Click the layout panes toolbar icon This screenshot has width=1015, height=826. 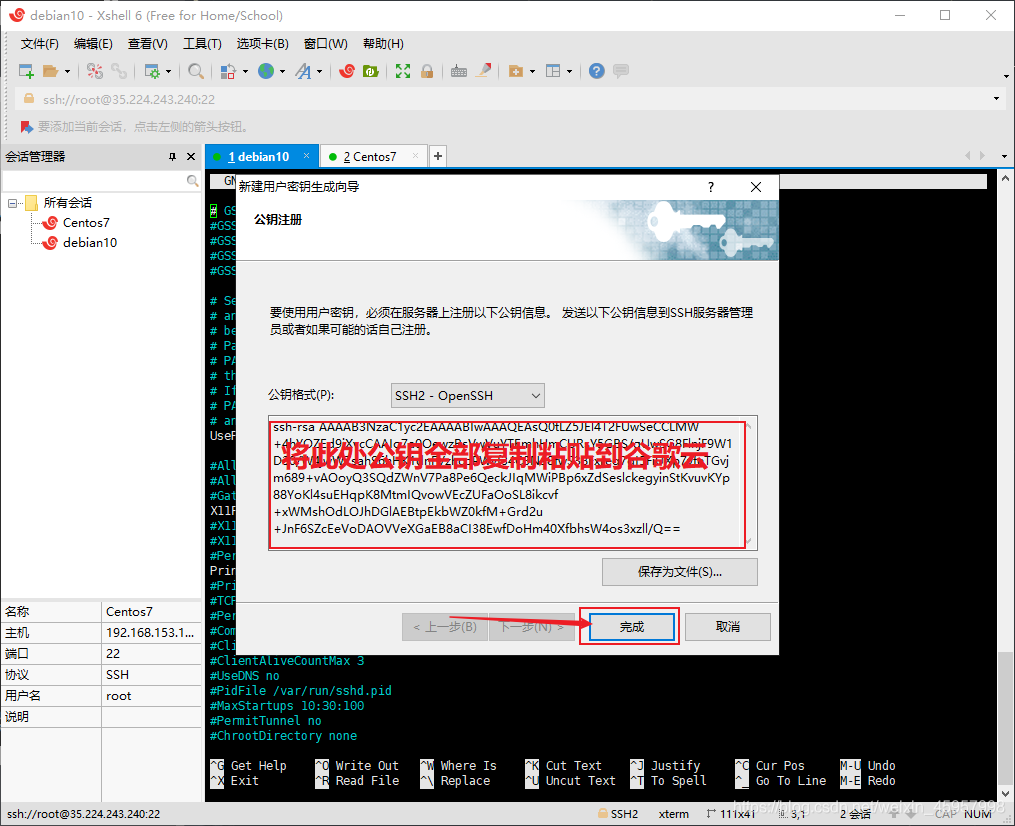[553, 71]
